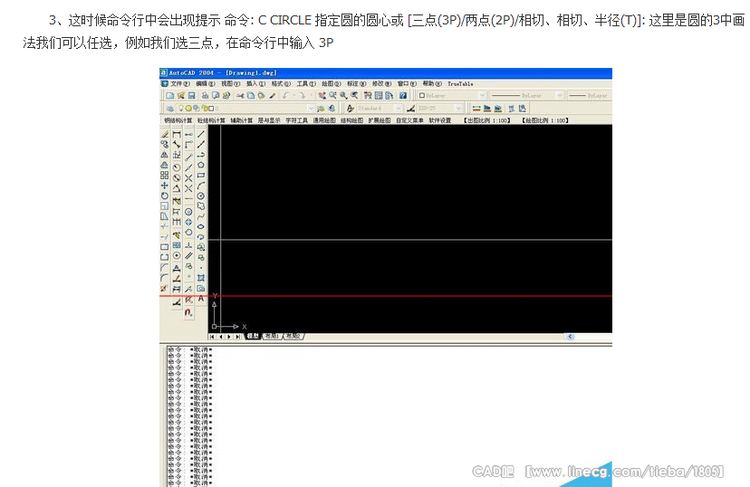Click the Properties palette icon
750x487 pixels.
pos(367,96)
